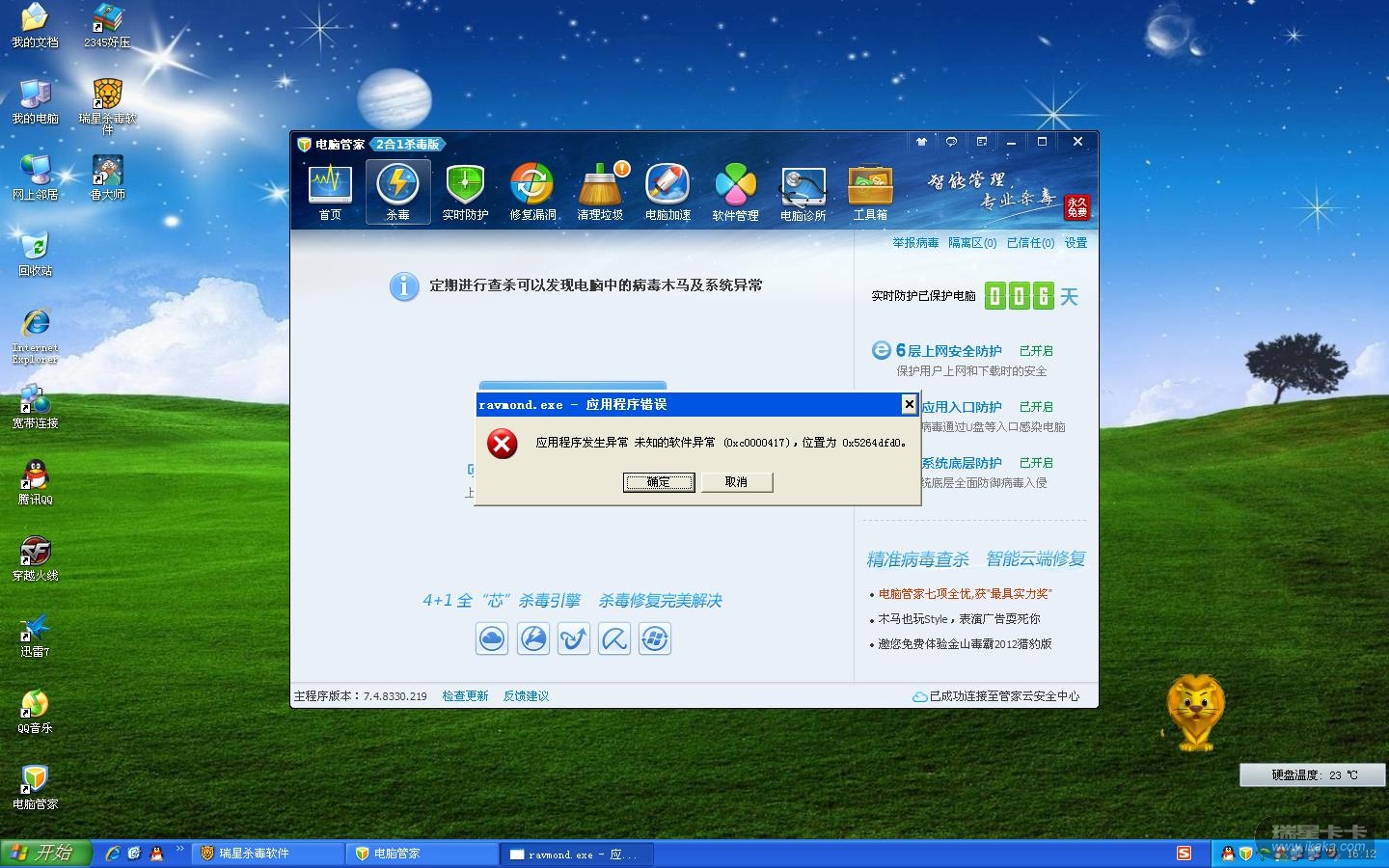1389x868 pixels.
Task: Click the golden lion desktop mascot
Action: point(1196,713)
